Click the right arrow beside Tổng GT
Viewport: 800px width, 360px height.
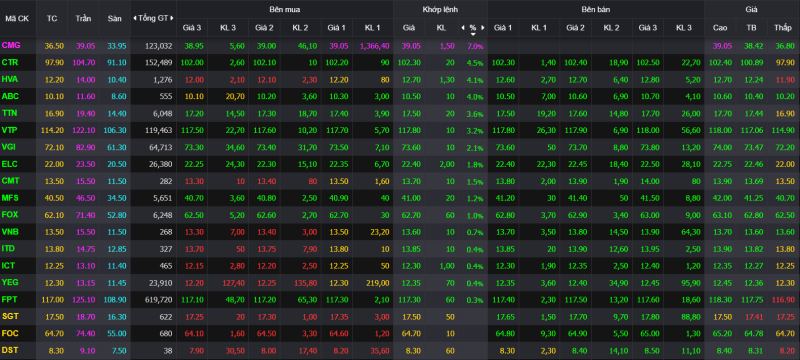173,18
